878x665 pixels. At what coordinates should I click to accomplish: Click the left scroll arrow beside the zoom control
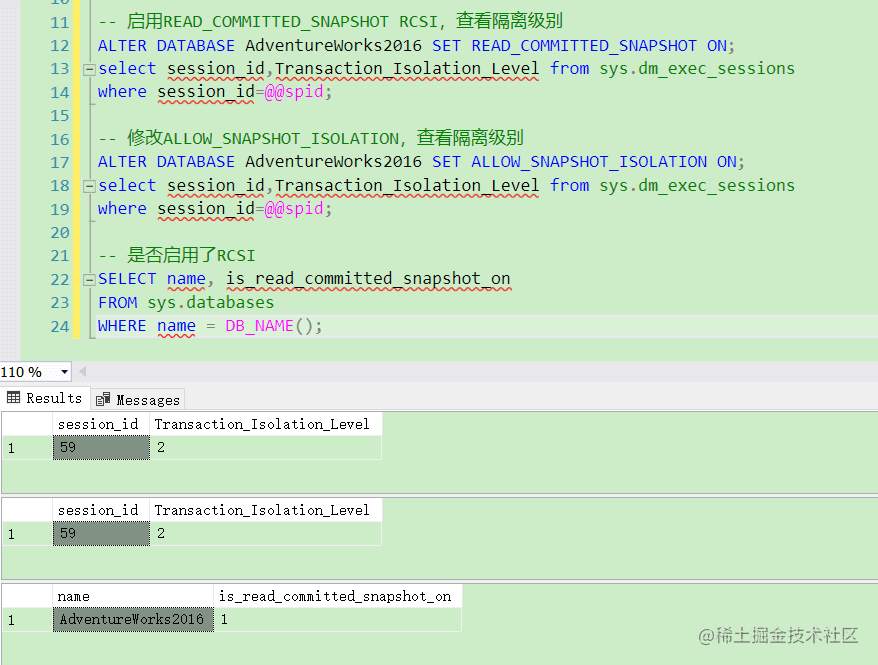[82, 371]
